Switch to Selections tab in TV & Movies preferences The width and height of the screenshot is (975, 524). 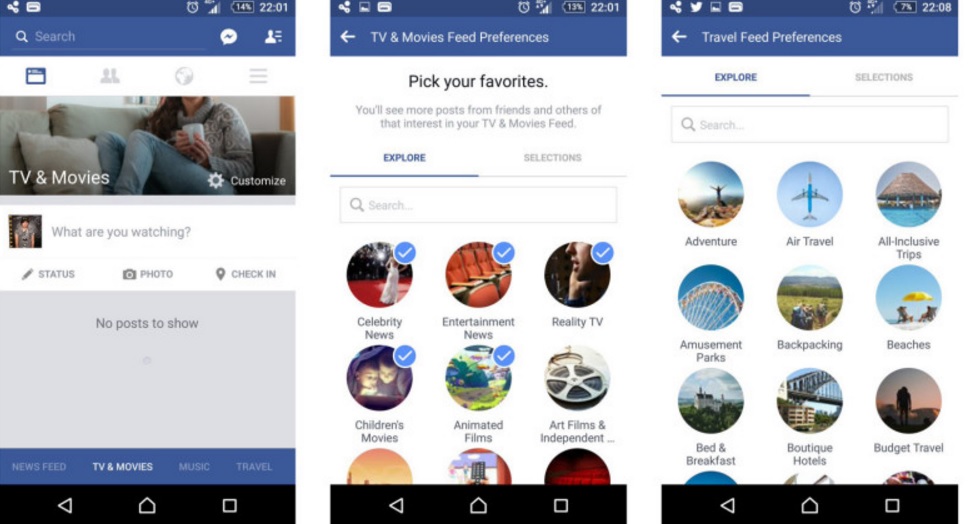[x=552, y=158]
